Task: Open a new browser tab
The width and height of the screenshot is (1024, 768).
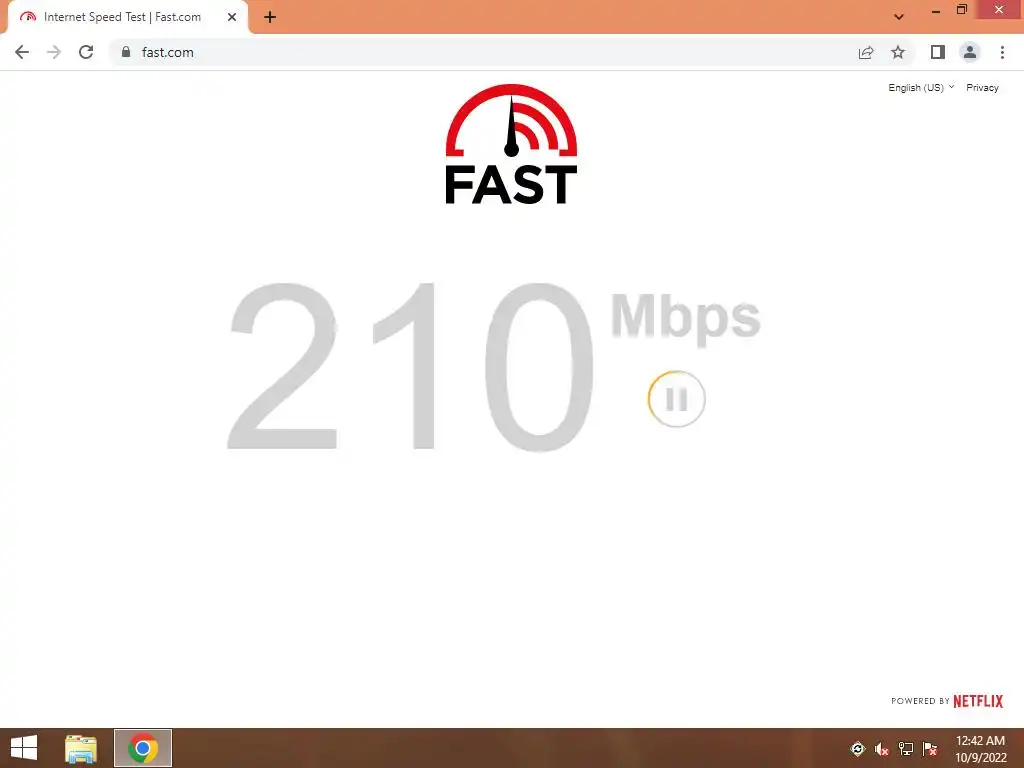Action: pos(270,17)
